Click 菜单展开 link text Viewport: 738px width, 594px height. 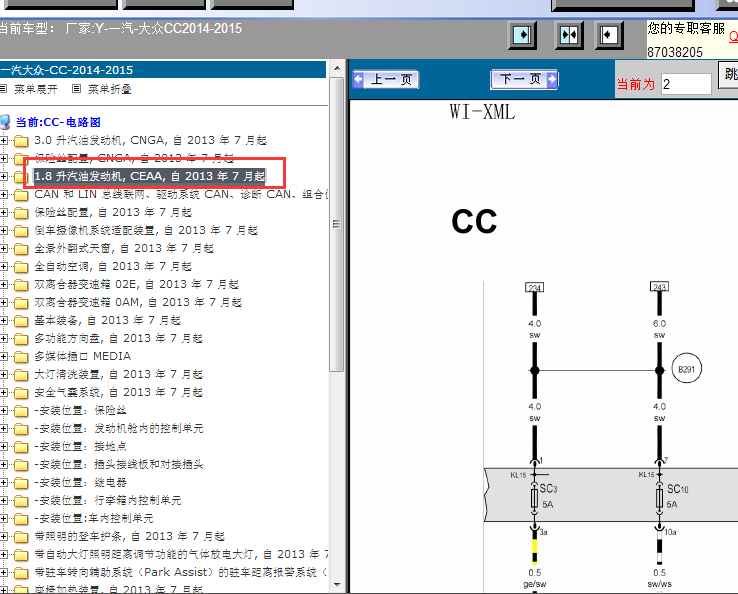(x=36, y=89)
